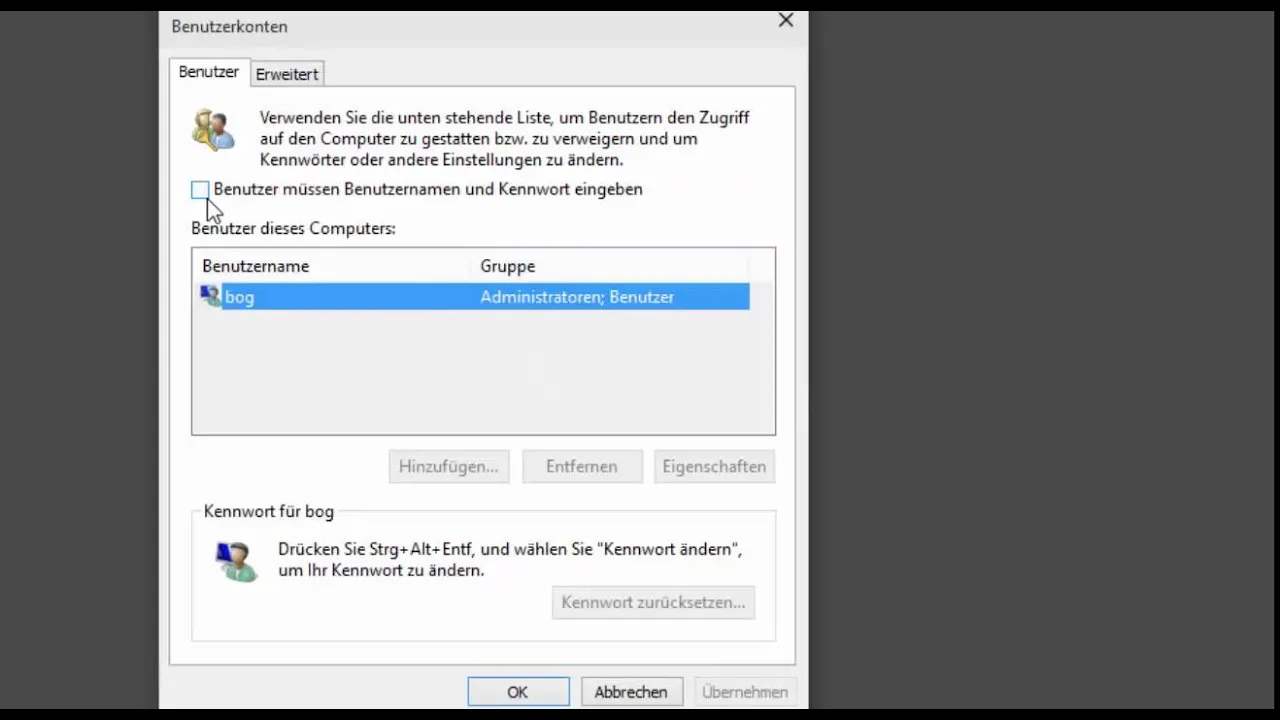Click 'Administratoren; Benutzer' group cell
1280x720 pixels.
click(577, 297)
